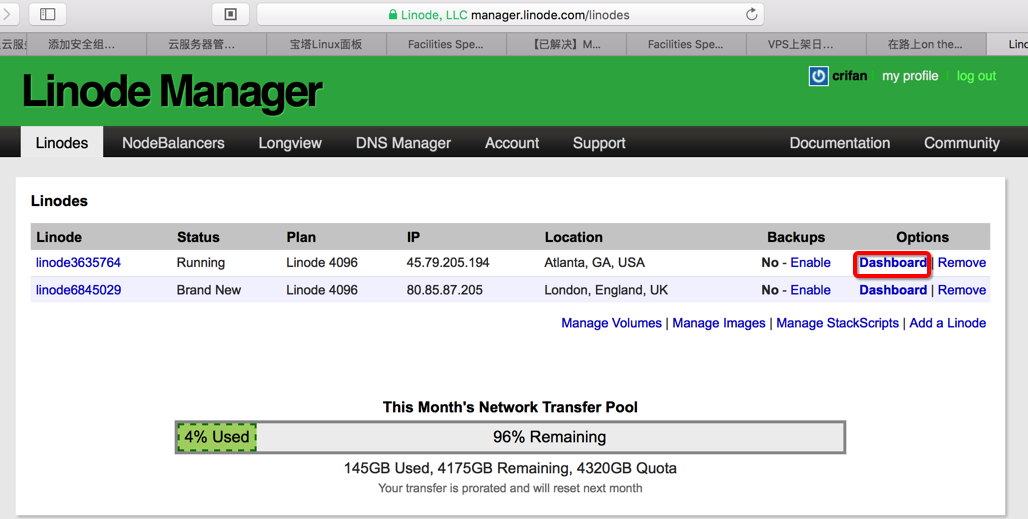
Task: Go forward with the browser arrow
Action: (7, 14)
